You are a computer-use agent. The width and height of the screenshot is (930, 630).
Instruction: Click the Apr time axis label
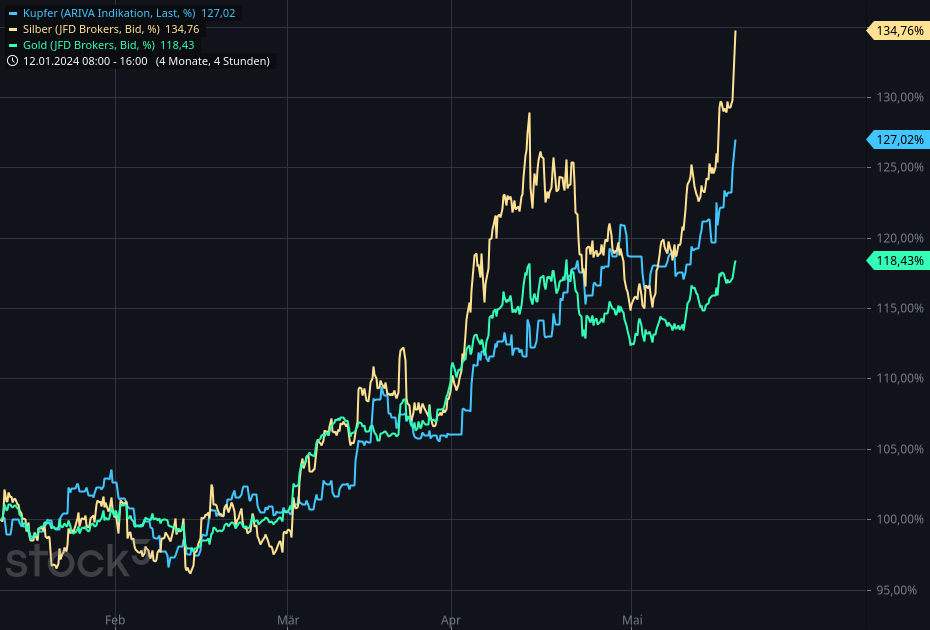(x=451, y=621)
